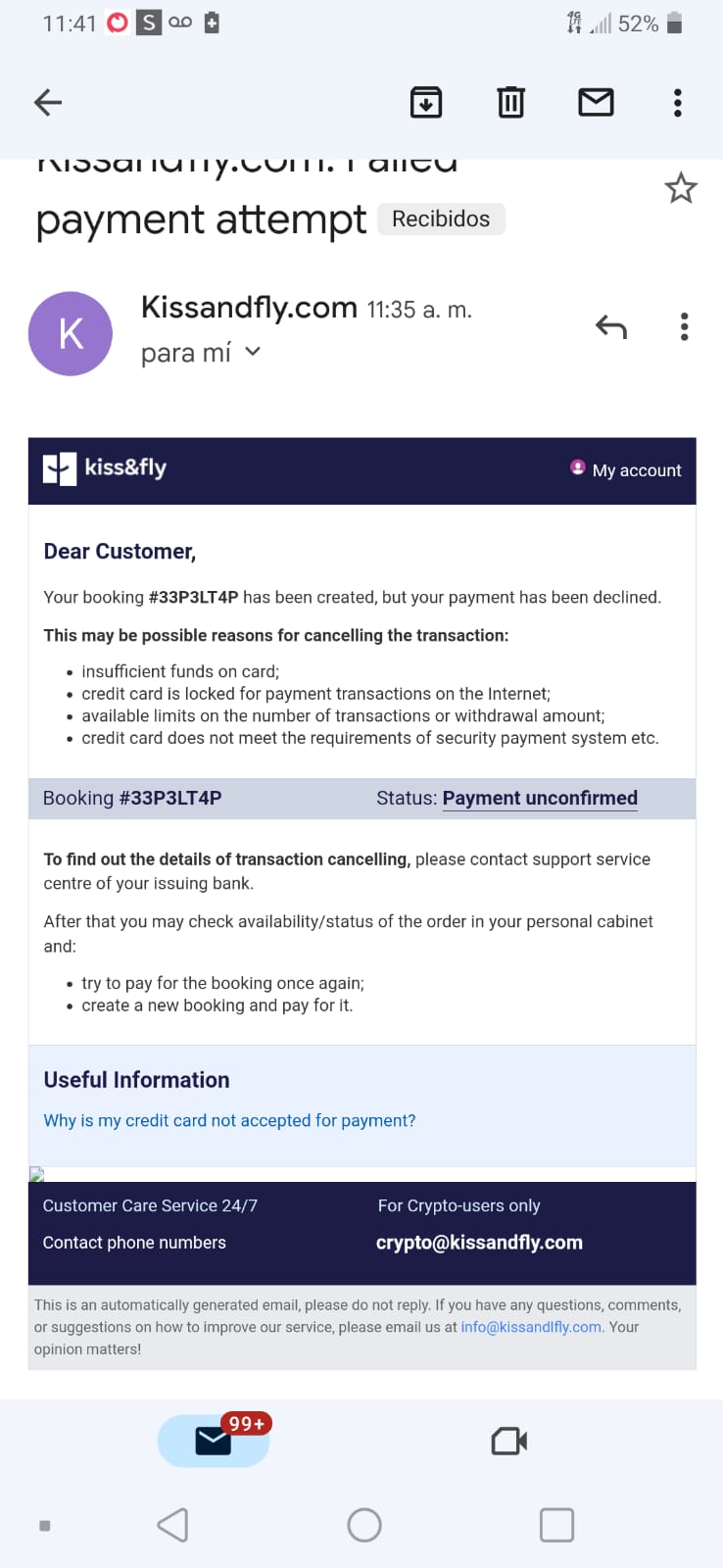Delete email with trash icon

click(x=510, y=102)
